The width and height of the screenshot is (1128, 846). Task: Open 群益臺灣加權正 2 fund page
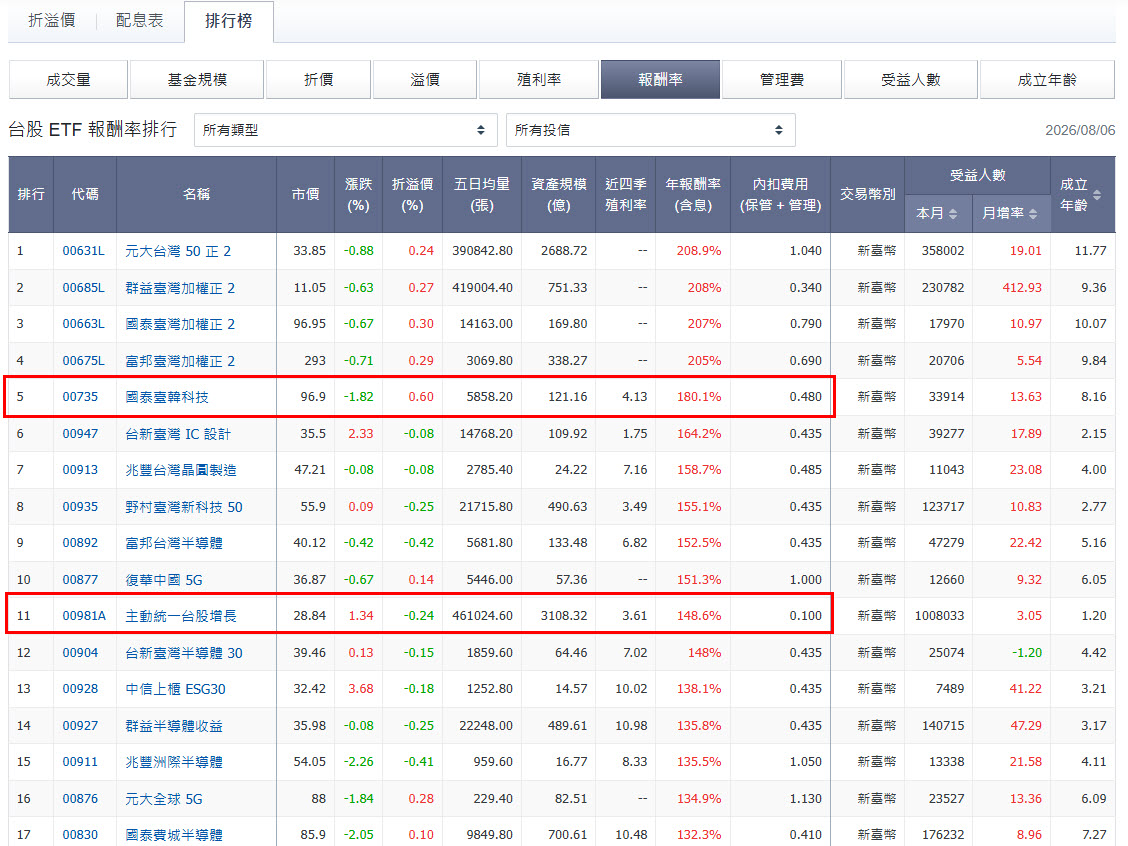point(180,288)
